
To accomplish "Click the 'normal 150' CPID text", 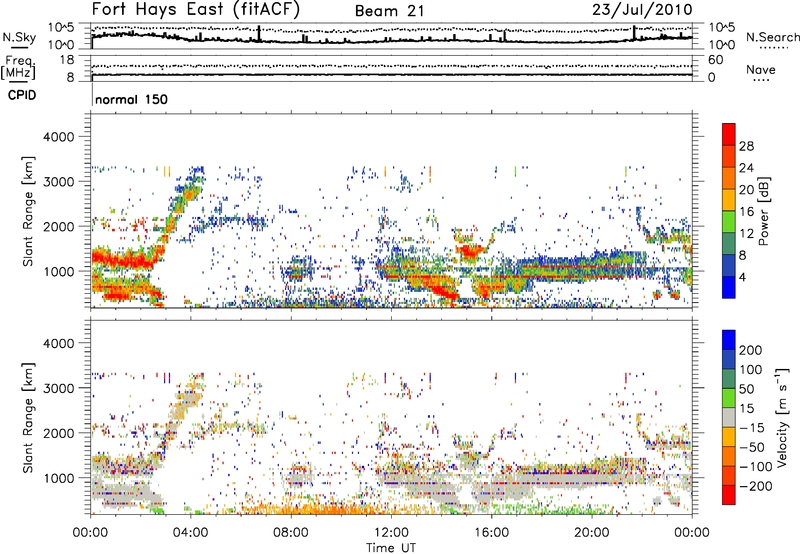I will pyautogui.click(x=131, y=99).
